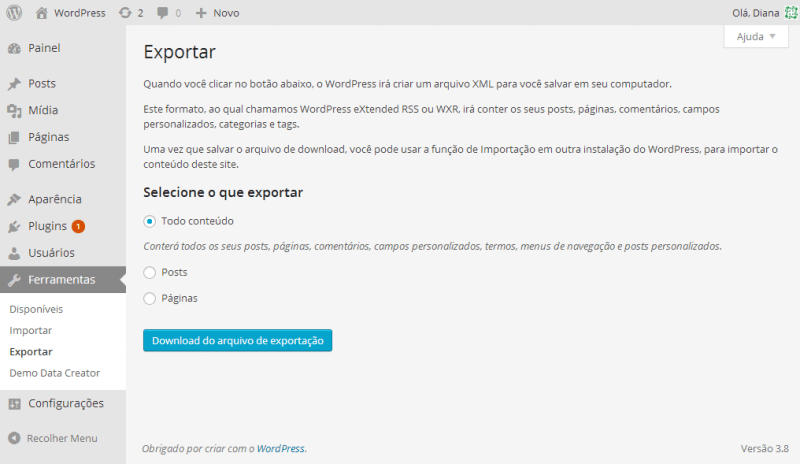Click the Exportar page heading

point(180,52)
